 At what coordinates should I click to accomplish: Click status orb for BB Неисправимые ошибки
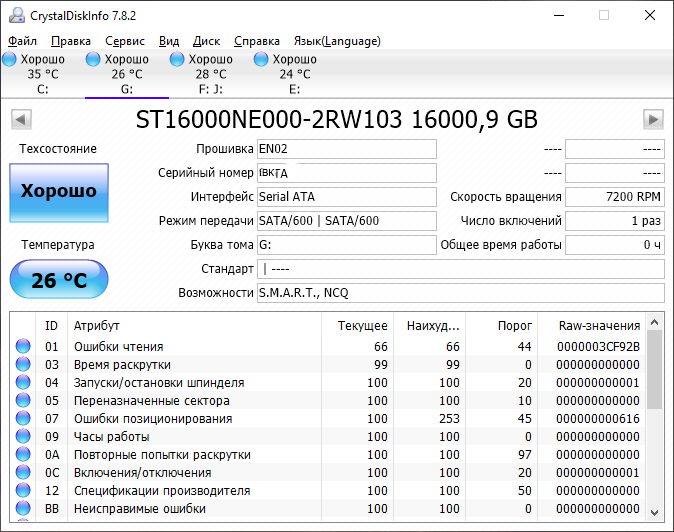tap(23, 508)
